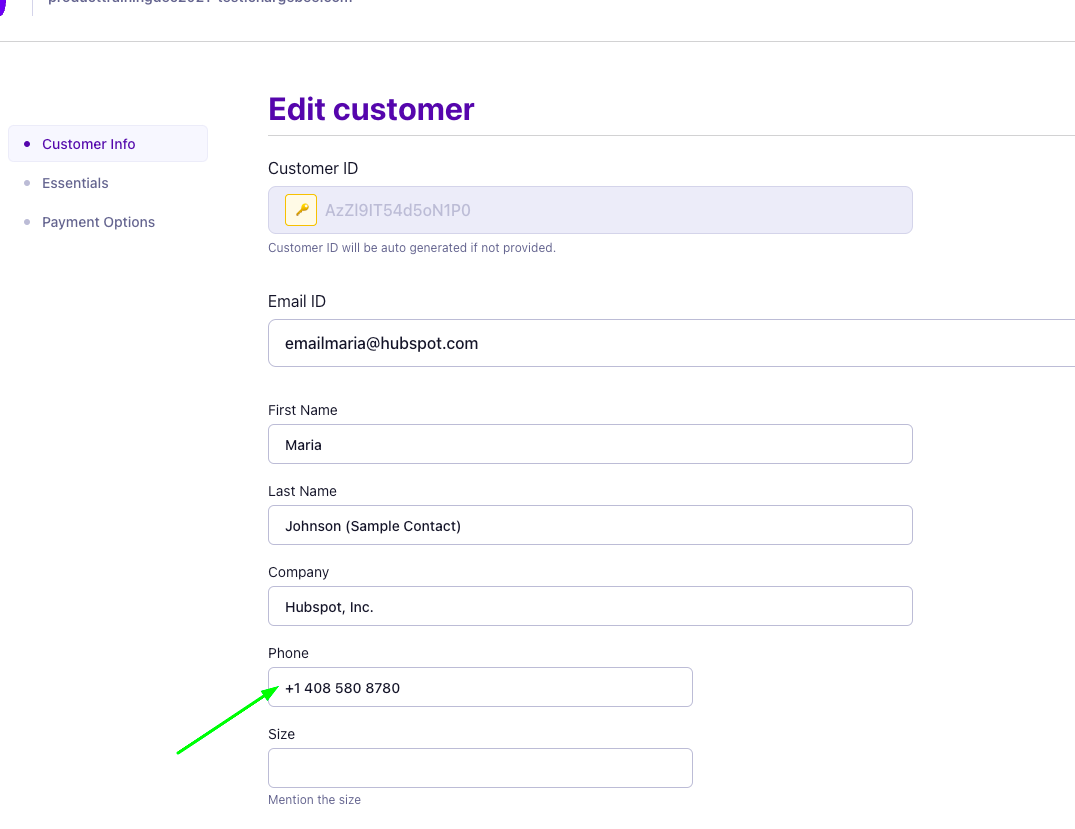This screenshot has width=1075, height=829.
Task: Click the purple logo at top left
Action: tap(3, 4)
